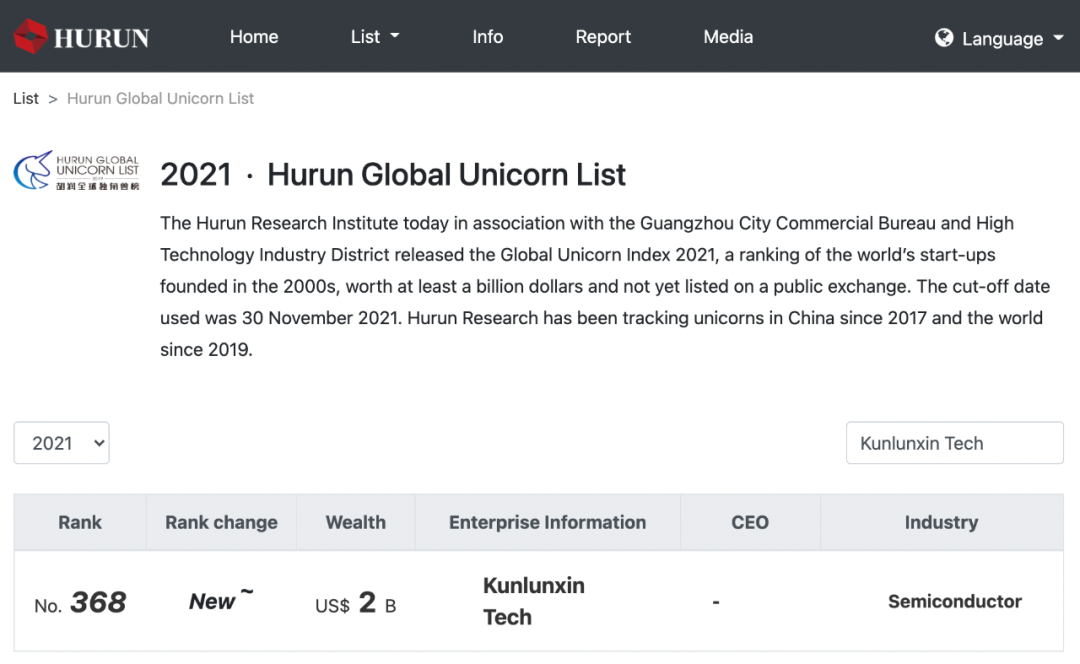Click the Rank column header
The image size is (1080, 664).
[x=80, y=522]
